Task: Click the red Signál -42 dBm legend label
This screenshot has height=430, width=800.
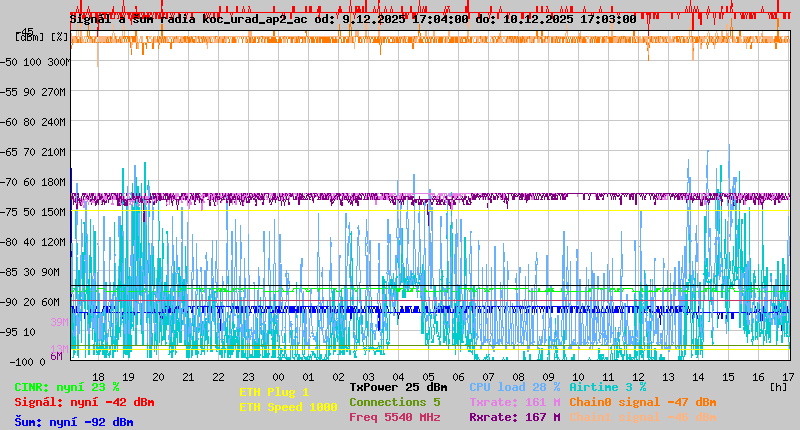Action: (84, 402)
